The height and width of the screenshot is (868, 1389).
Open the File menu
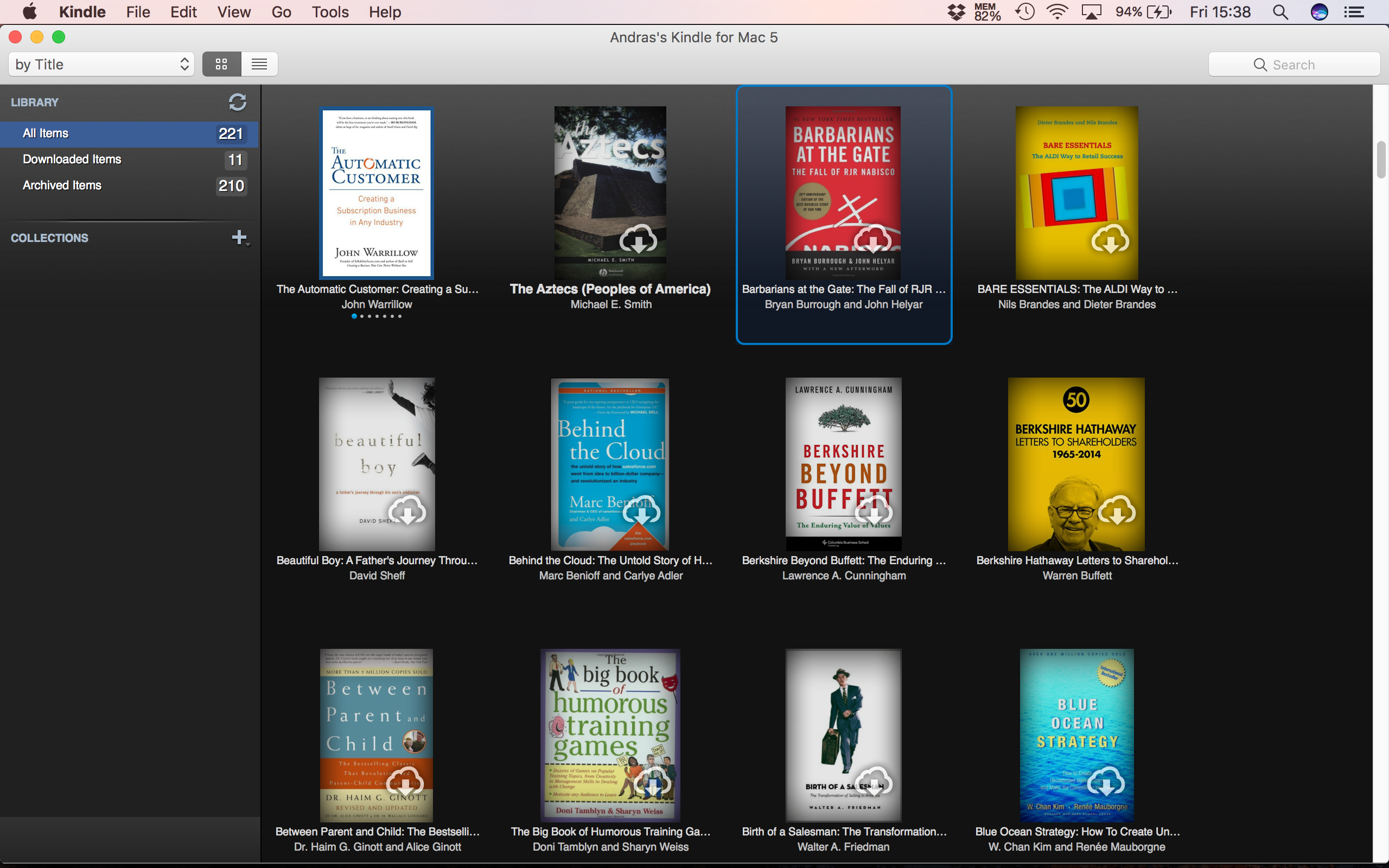coord(138,12)
